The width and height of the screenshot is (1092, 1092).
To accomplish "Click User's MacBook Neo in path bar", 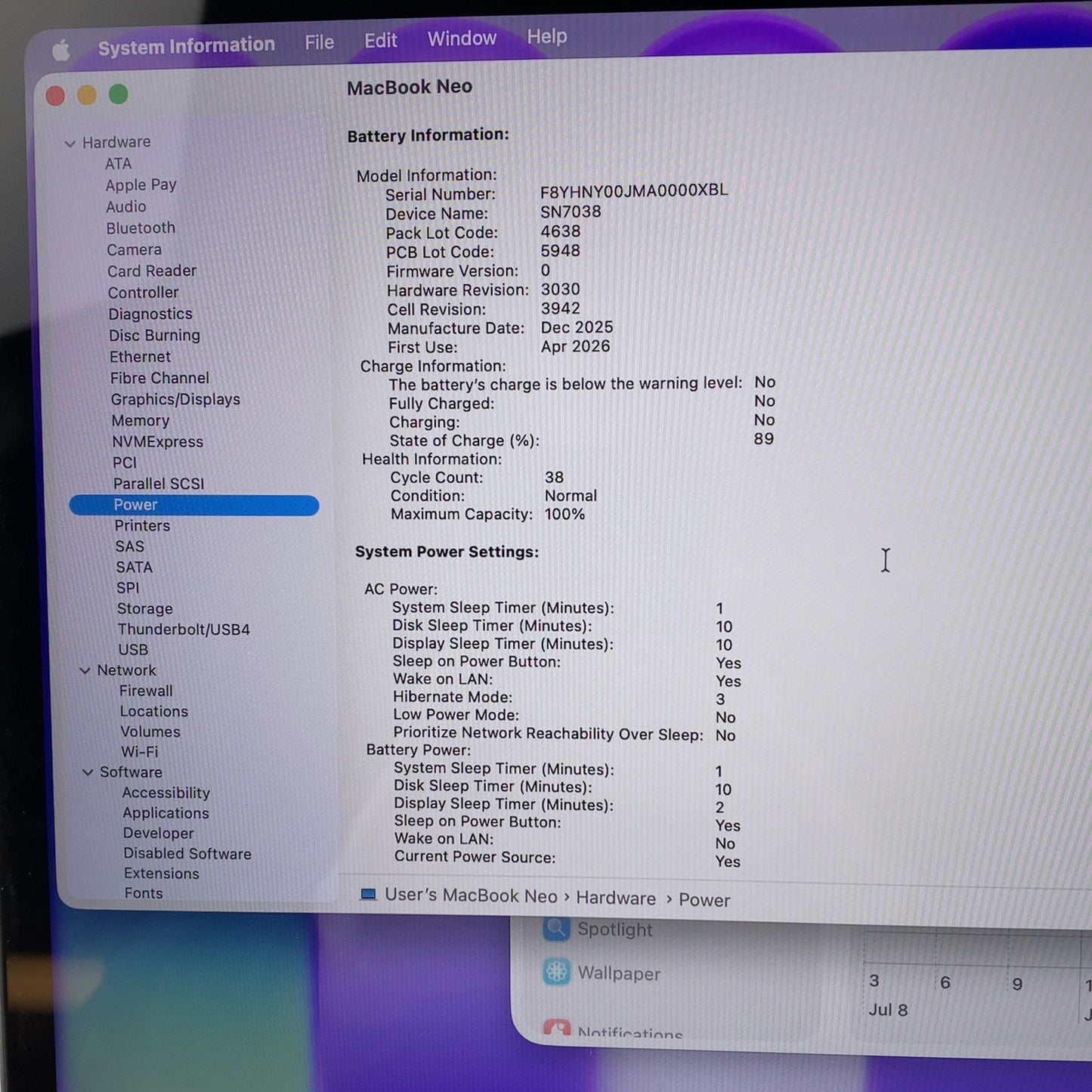I will pyautogui.click(x=471, y=896).
